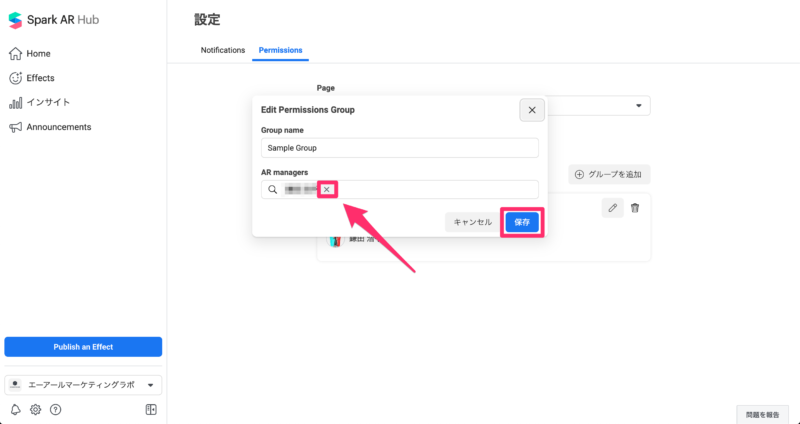Open the help question mark icon
The width and height of the screenshot is (800, 424).
point(56,410)
